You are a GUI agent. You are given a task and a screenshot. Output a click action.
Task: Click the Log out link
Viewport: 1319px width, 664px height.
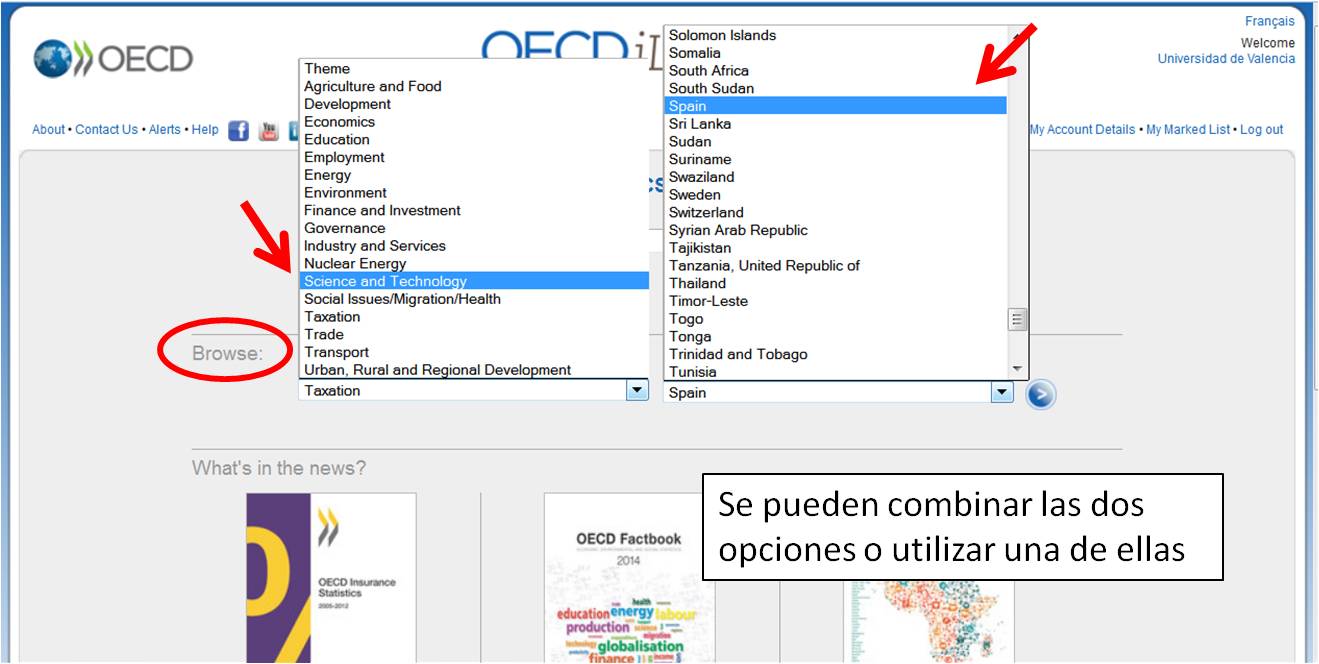point(1262,130)
